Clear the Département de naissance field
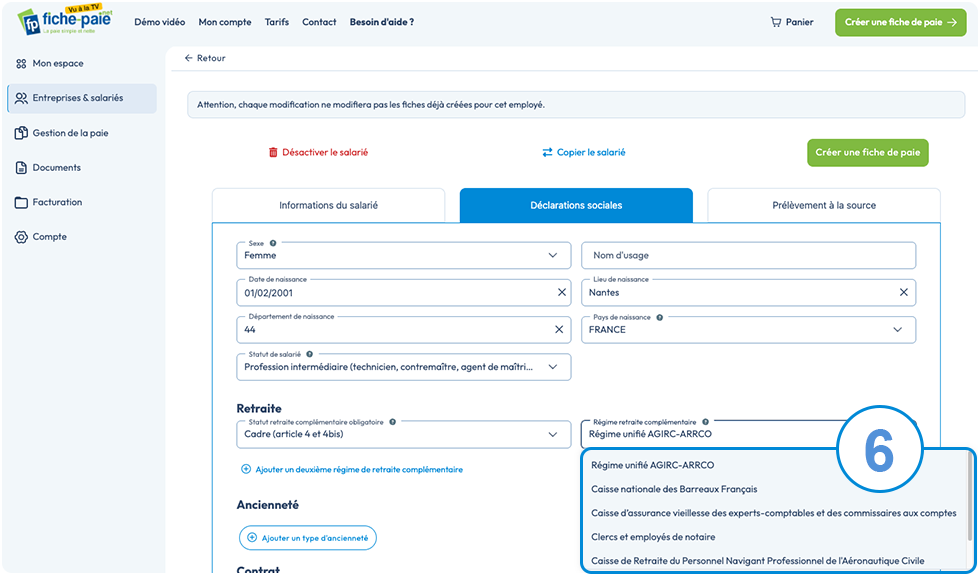Image resolution: width=980 pixels, height=583 pixels. click(559, 329)
